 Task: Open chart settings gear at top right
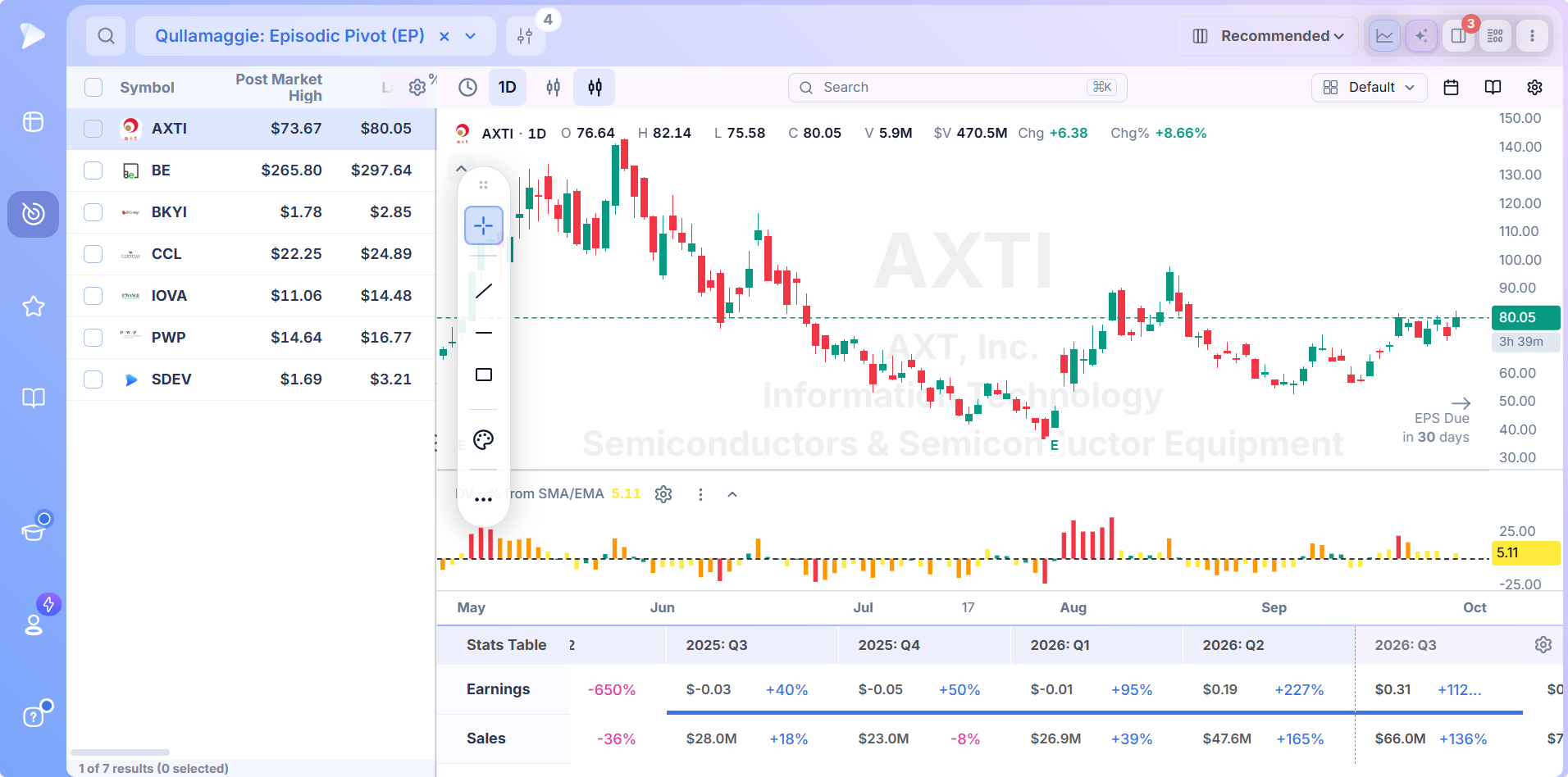[1534, 87]
